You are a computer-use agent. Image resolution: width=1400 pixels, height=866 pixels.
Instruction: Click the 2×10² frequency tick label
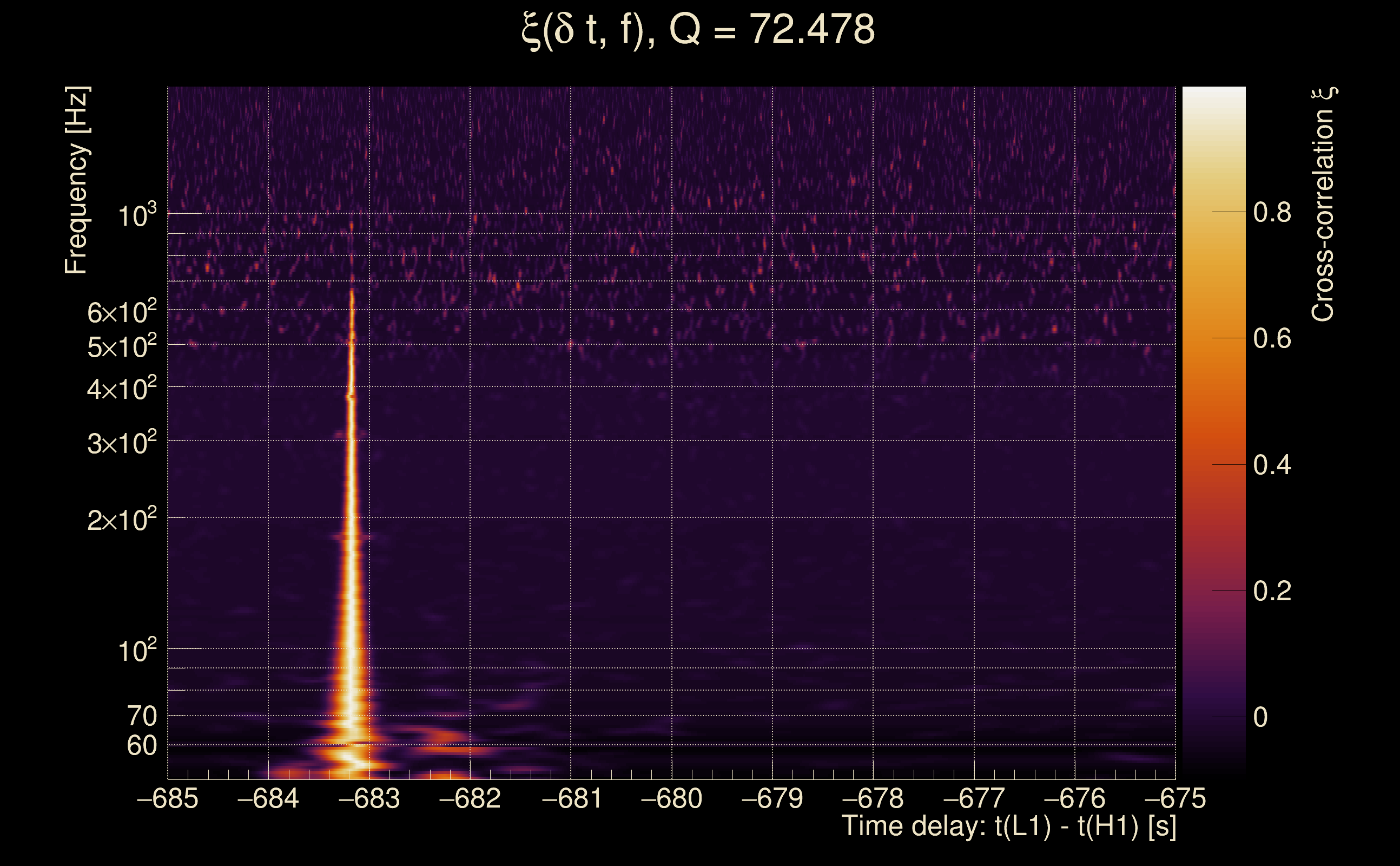[x=122, y=520]
